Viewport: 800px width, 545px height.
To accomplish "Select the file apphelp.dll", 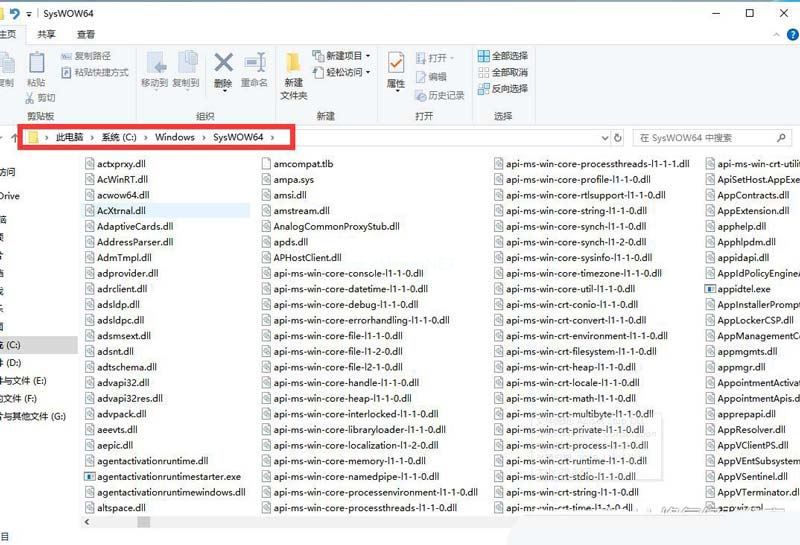I will (742, 227).
